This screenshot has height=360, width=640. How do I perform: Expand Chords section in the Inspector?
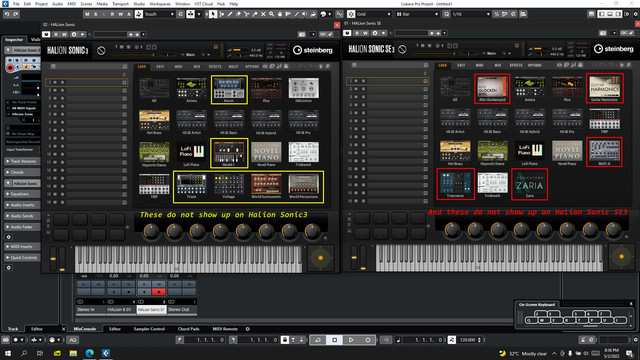coord(22,172)
